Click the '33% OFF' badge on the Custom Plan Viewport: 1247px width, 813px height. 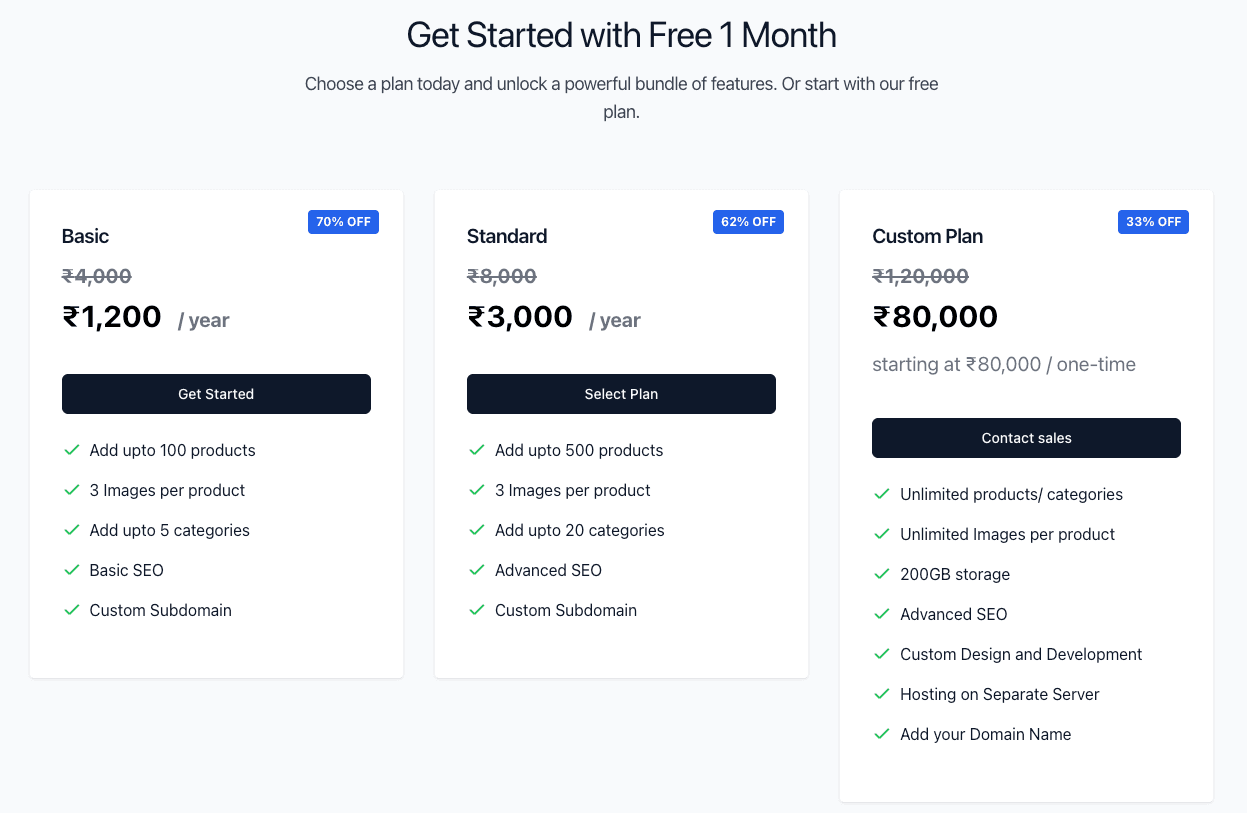pos(1153,221)
